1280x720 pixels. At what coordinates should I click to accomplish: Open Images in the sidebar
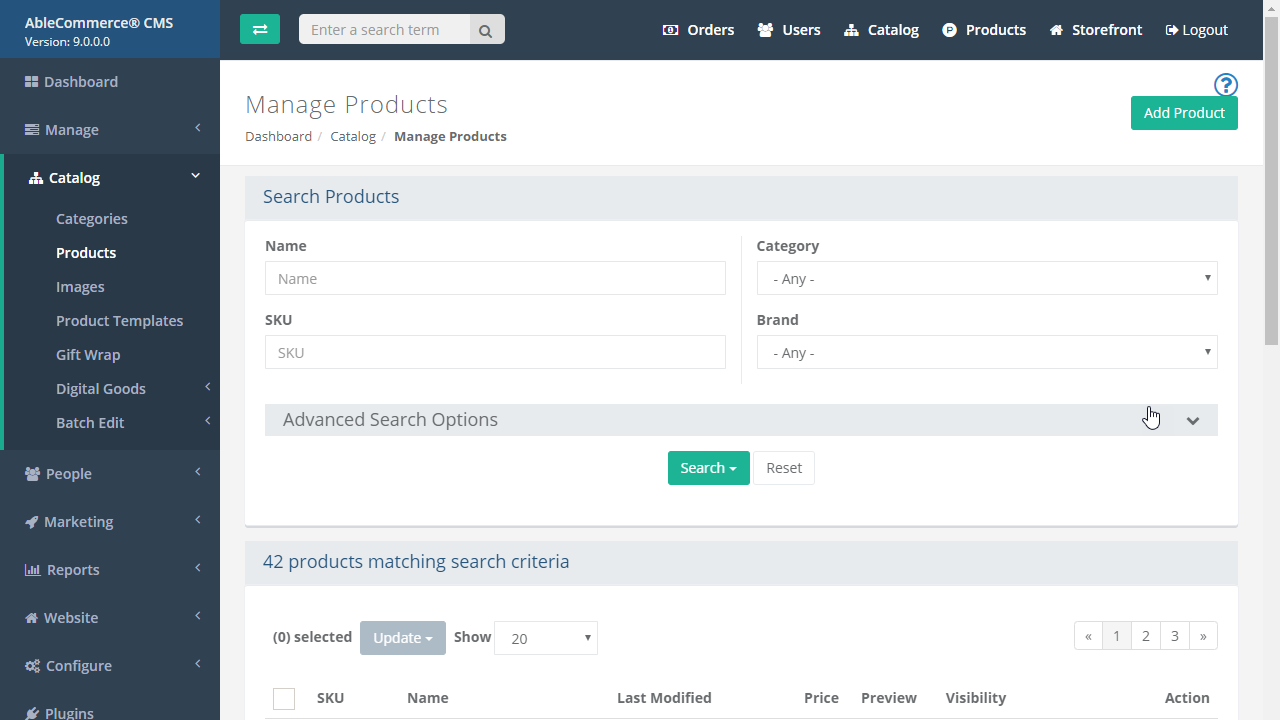point(80,287)
